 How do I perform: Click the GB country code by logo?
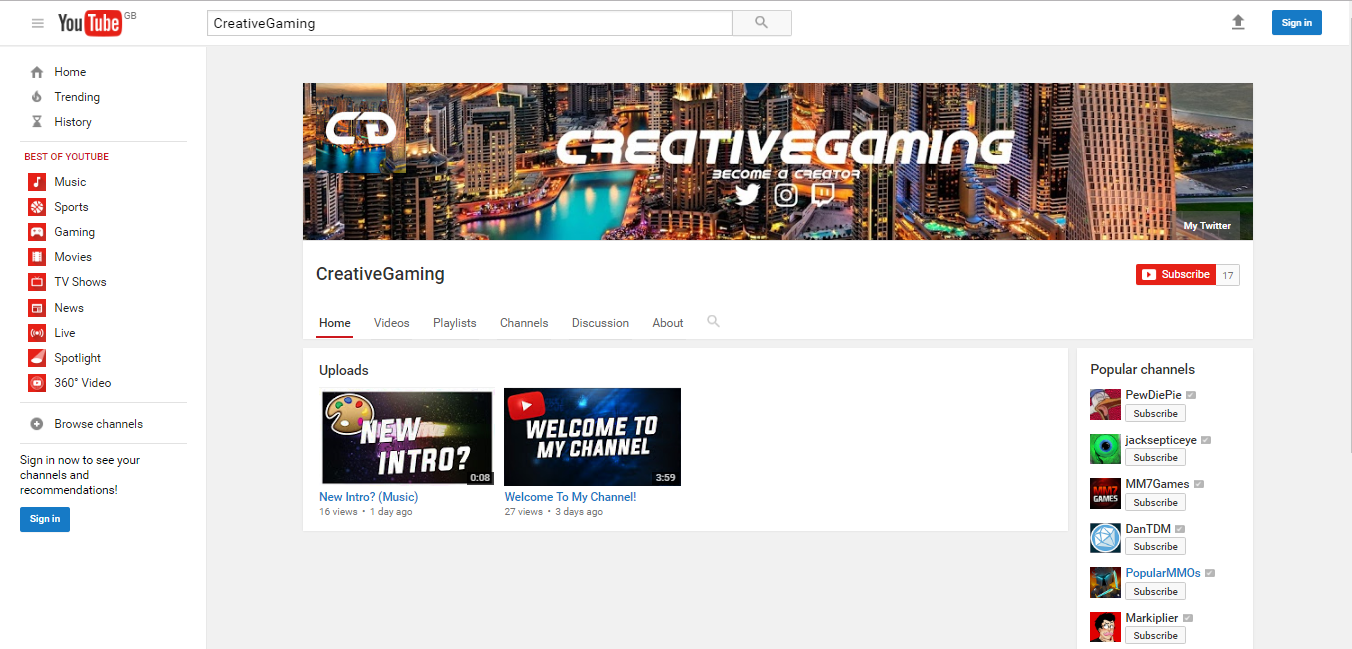[130, 15]
